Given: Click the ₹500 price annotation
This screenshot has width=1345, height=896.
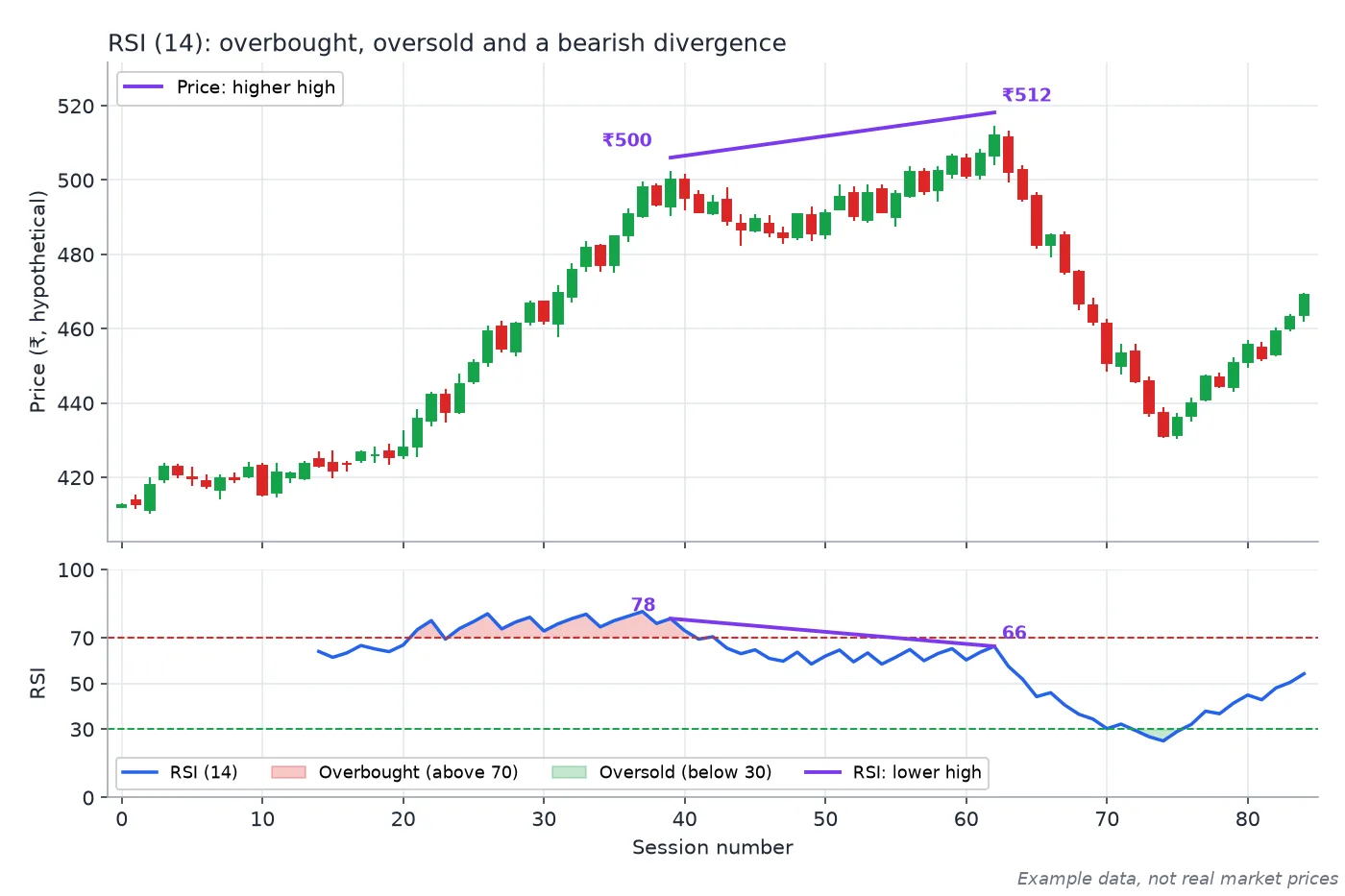Looking at the screenshot, I should [626, 140].
